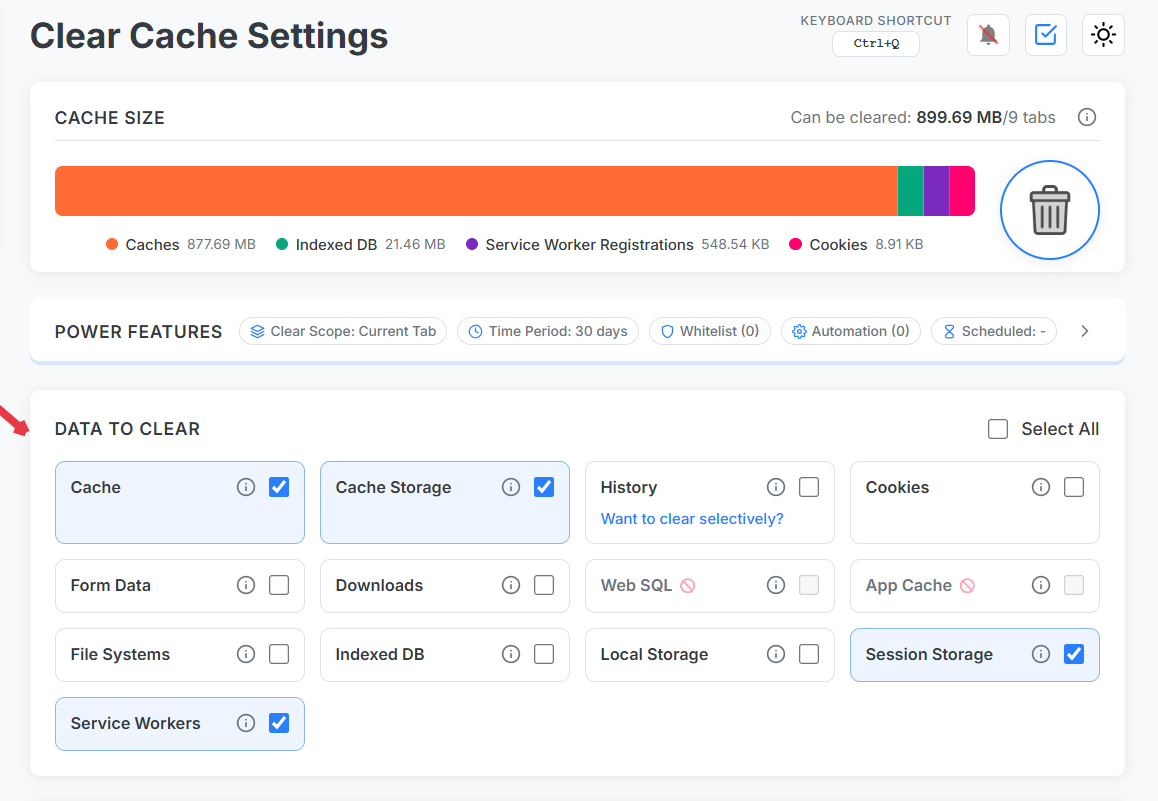Open the Clear Scope: Current Tab option
Screen dimensions: 1158x801
(x=343, y=331)
